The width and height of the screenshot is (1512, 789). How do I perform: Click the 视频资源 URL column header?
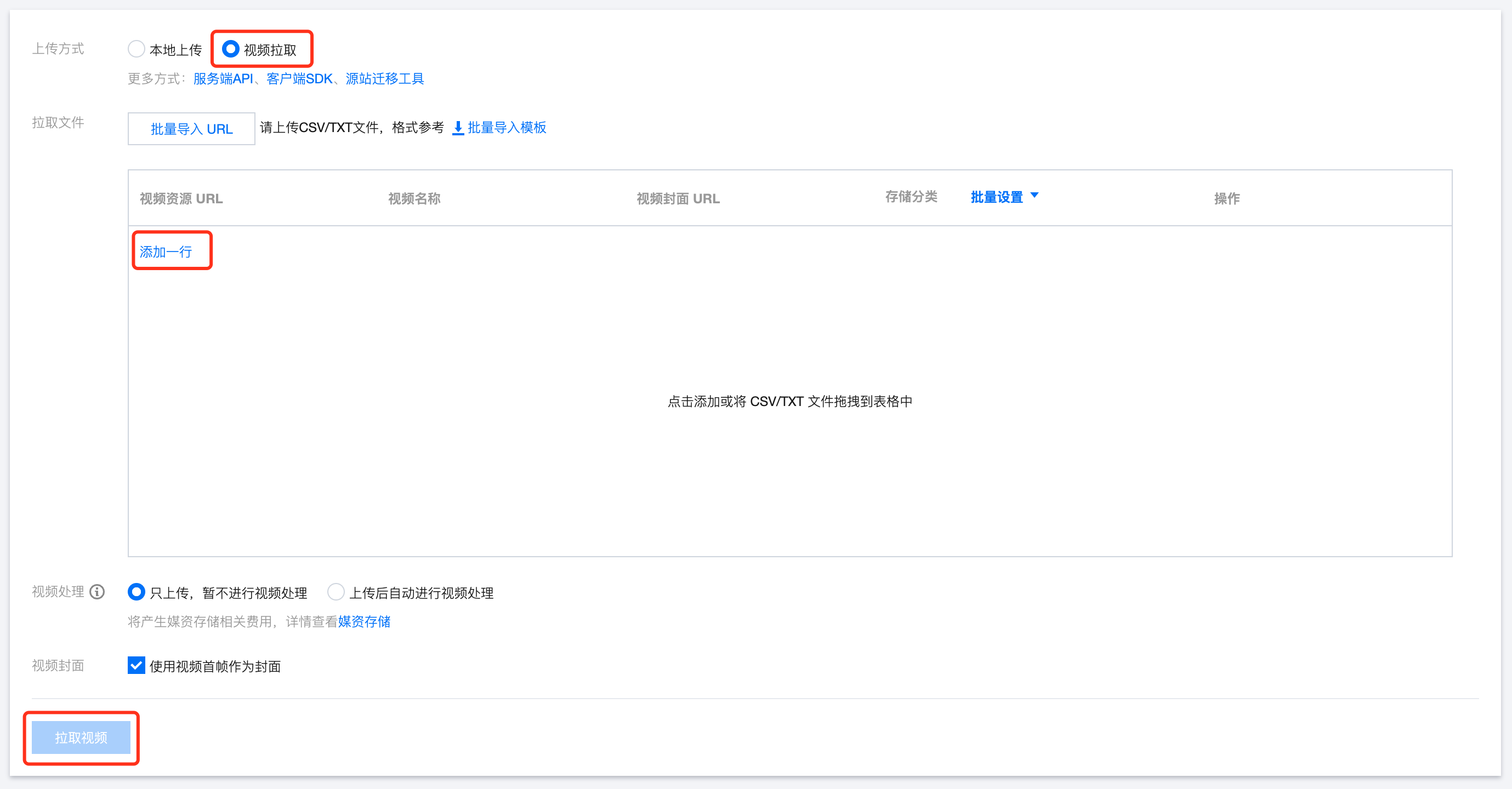(181, 198)
